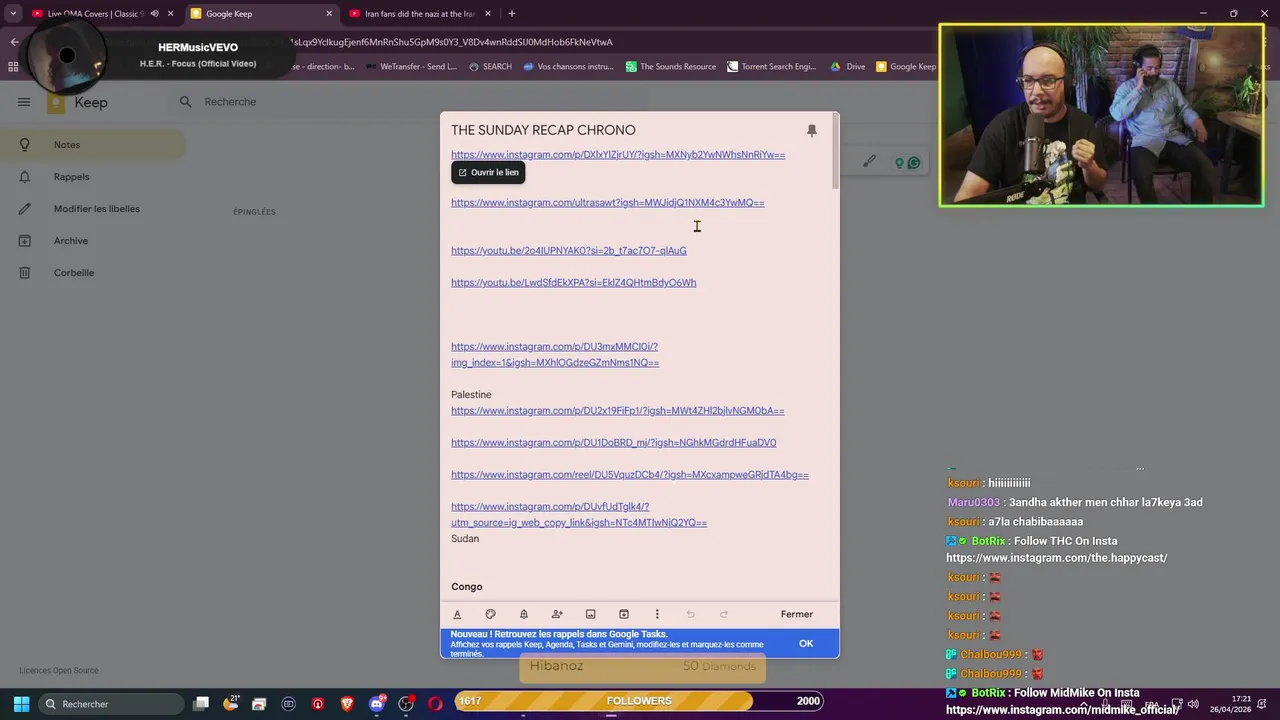
Task: Add an image to the note
Action: point(590,614)
